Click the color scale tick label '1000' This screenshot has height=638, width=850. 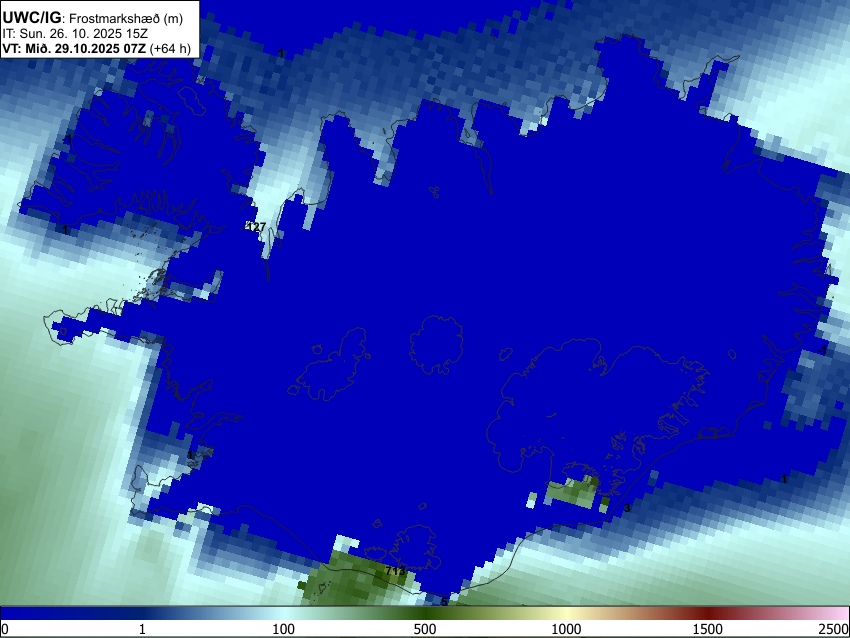(x=566, y=629)
